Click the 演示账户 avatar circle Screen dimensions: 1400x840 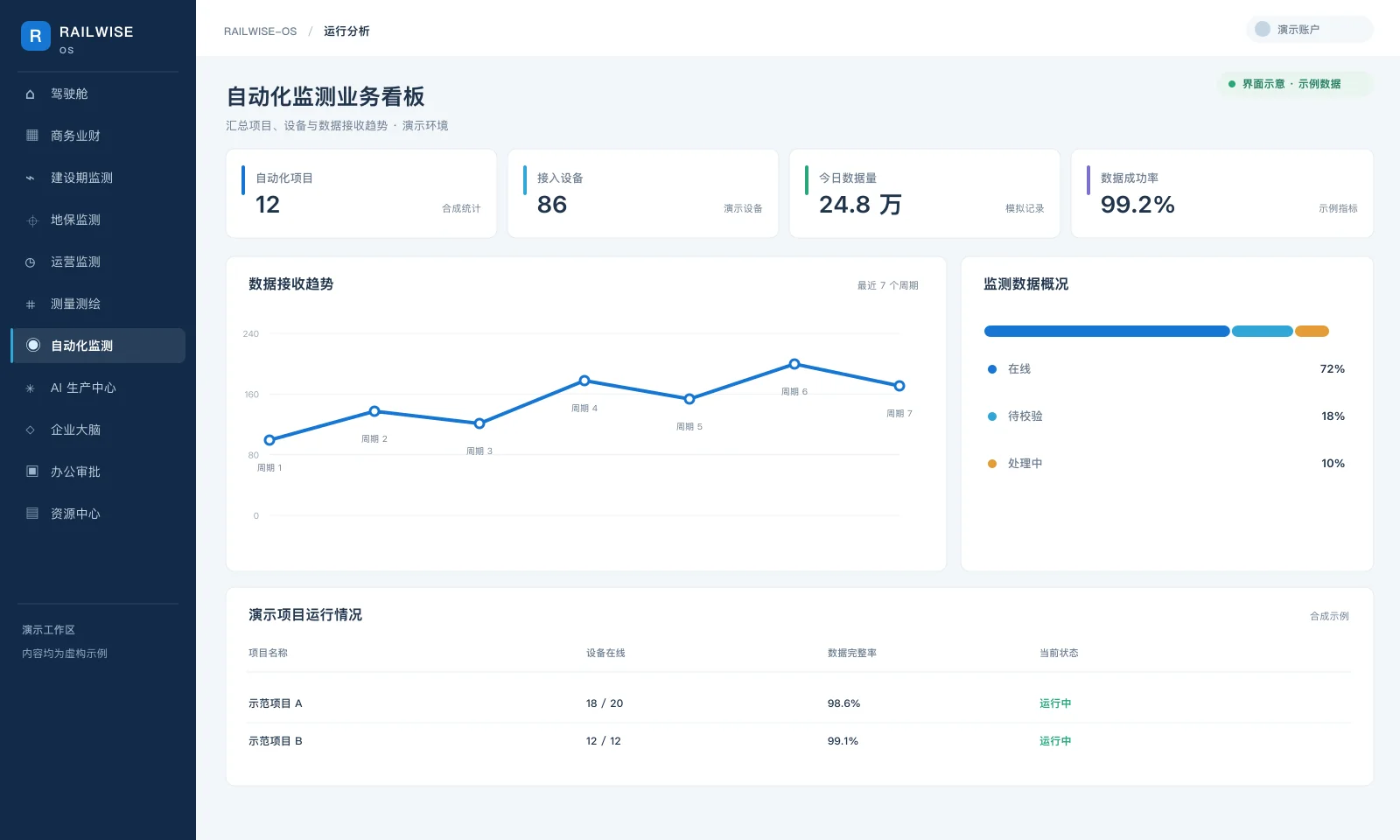click(x=1263, y=29)
